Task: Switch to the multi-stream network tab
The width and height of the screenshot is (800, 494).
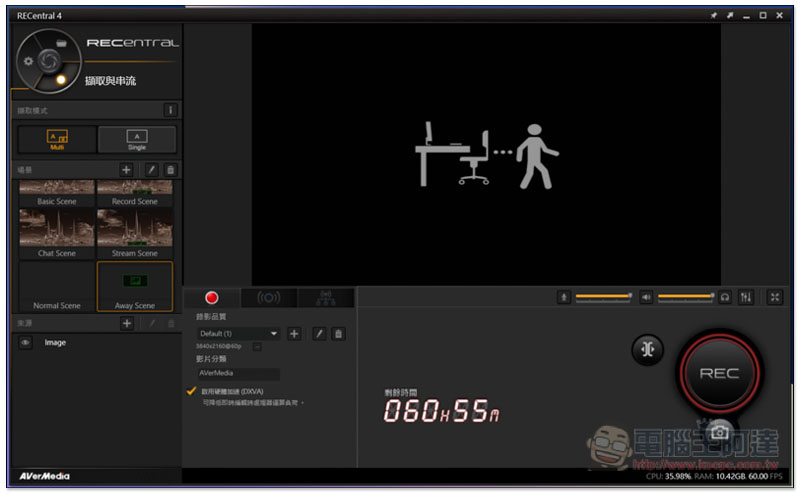Action: (326, 298)
